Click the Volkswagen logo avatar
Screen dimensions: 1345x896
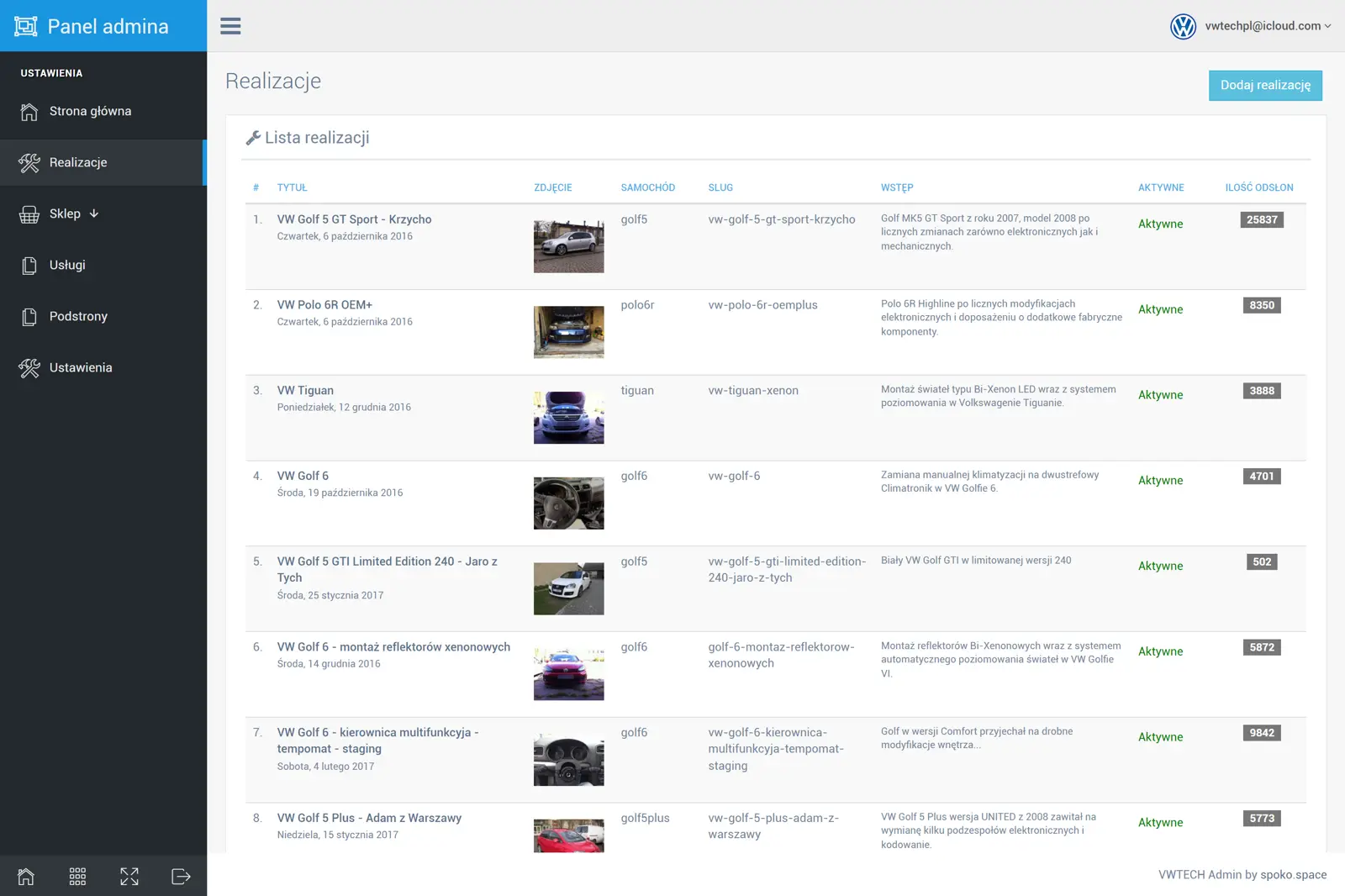click(1183, 27)
